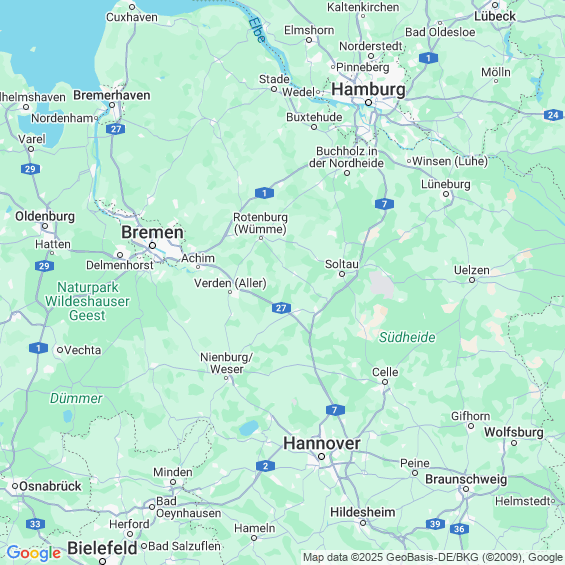565x565 pixels.
Task: Click the Elbe river label
Action: tap(257, 30)
